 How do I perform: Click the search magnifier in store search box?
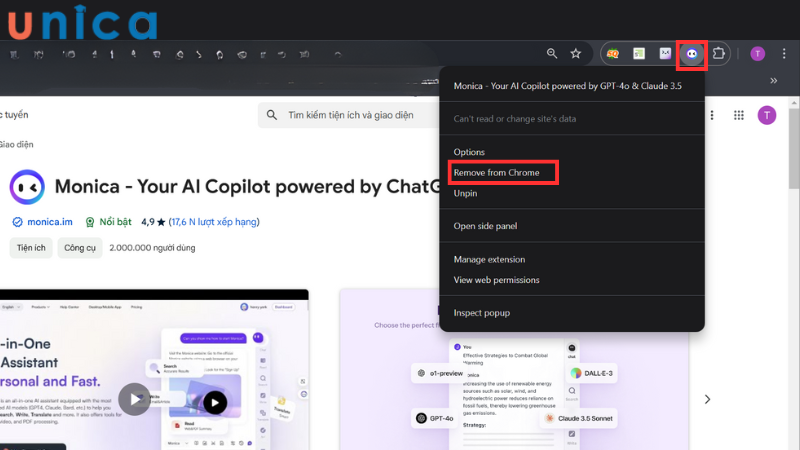pos(272,115)
